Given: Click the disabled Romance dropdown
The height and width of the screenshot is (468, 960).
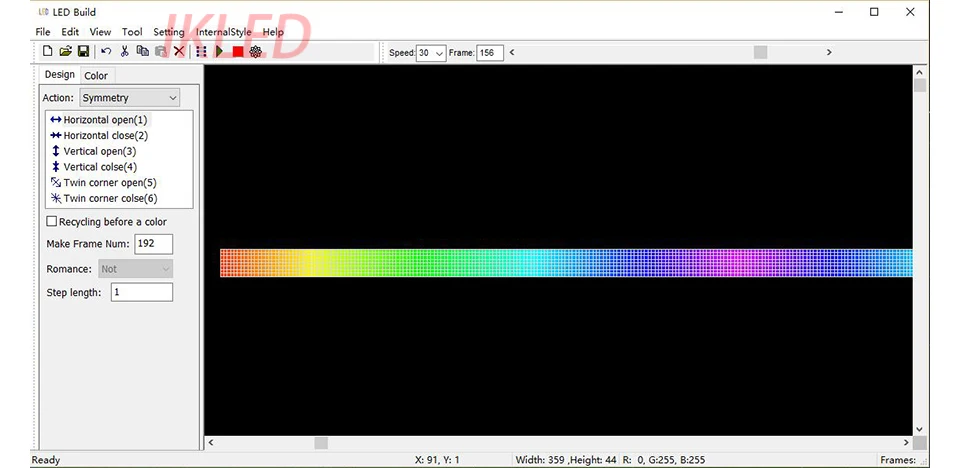Looking at the screenshot, I should (135, 269).
